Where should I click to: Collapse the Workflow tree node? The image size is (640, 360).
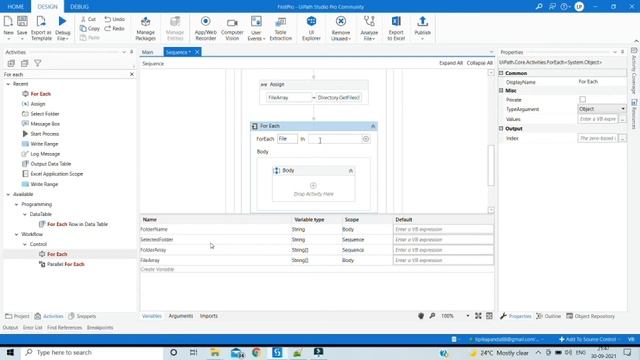pos(16,234)
